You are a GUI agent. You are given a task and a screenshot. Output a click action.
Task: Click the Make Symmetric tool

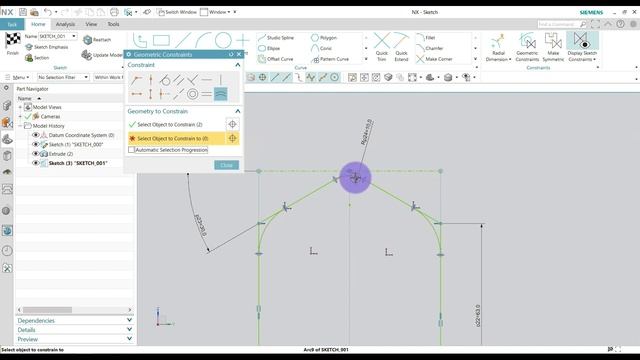tap(553, 47)
